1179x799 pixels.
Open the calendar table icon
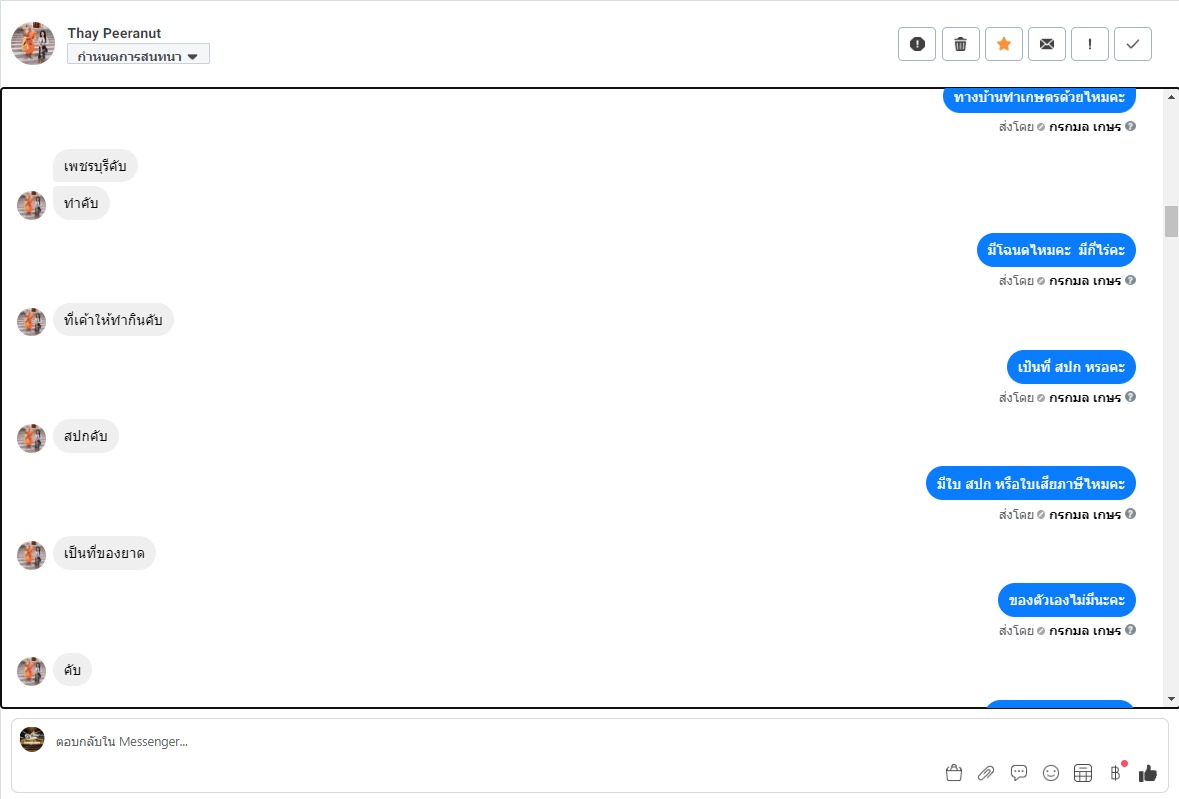coord(1082,772)
